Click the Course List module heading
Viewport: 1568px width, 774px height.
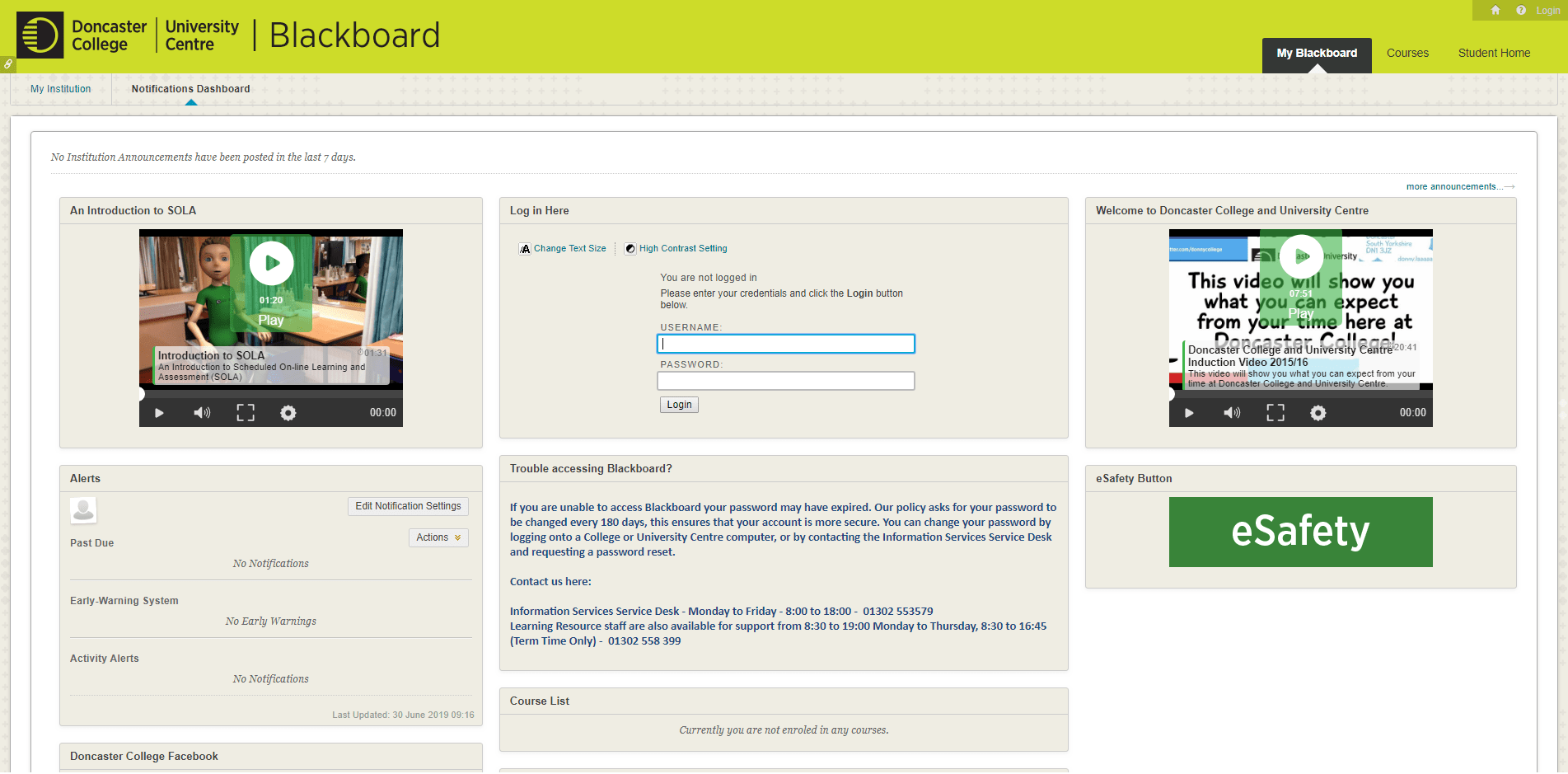coord(540,701)
